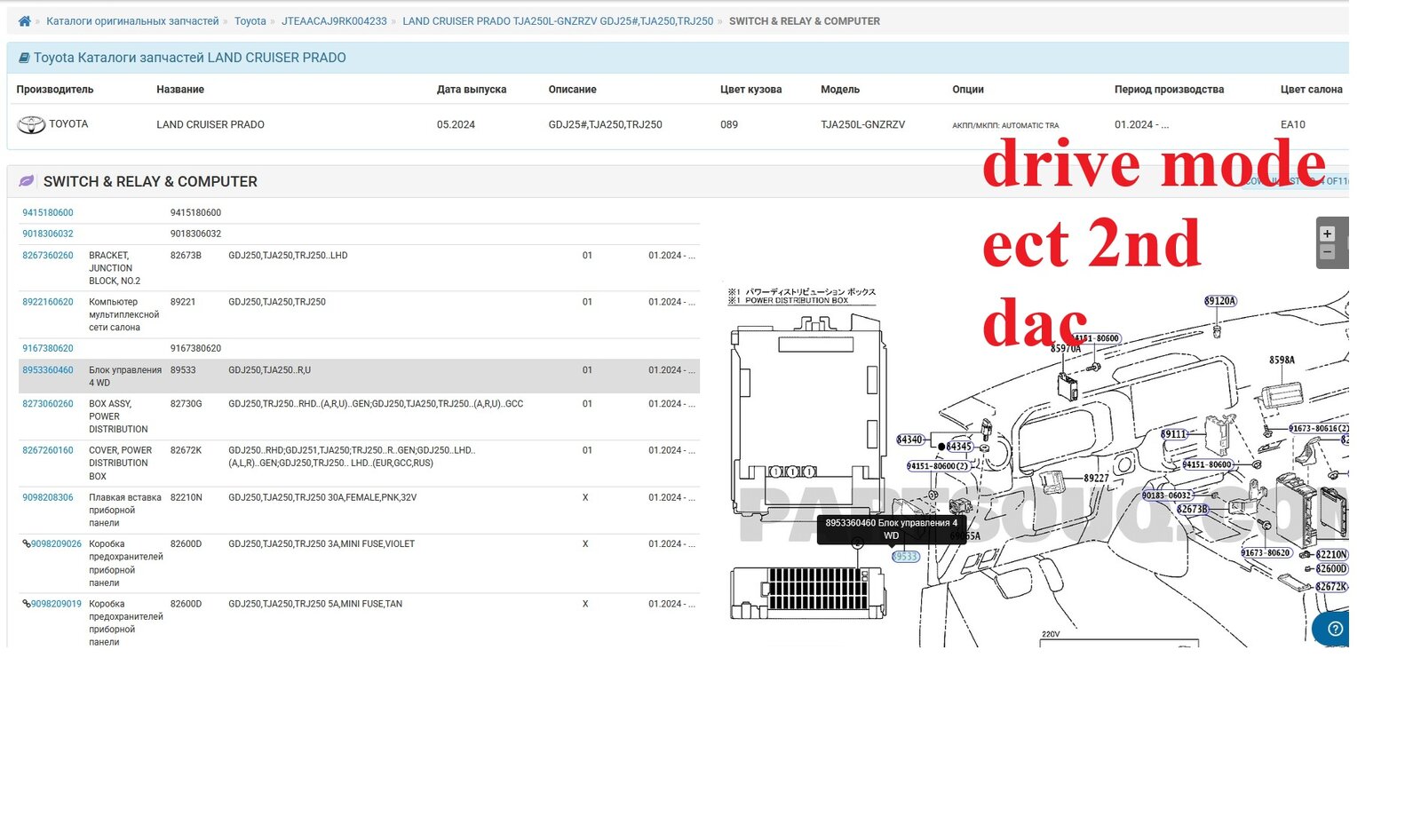The image size is (1421, 840).
Task: Click the BRACKET, JUNCTION BLOCK, NO.2 name cell
Action: 115,268
